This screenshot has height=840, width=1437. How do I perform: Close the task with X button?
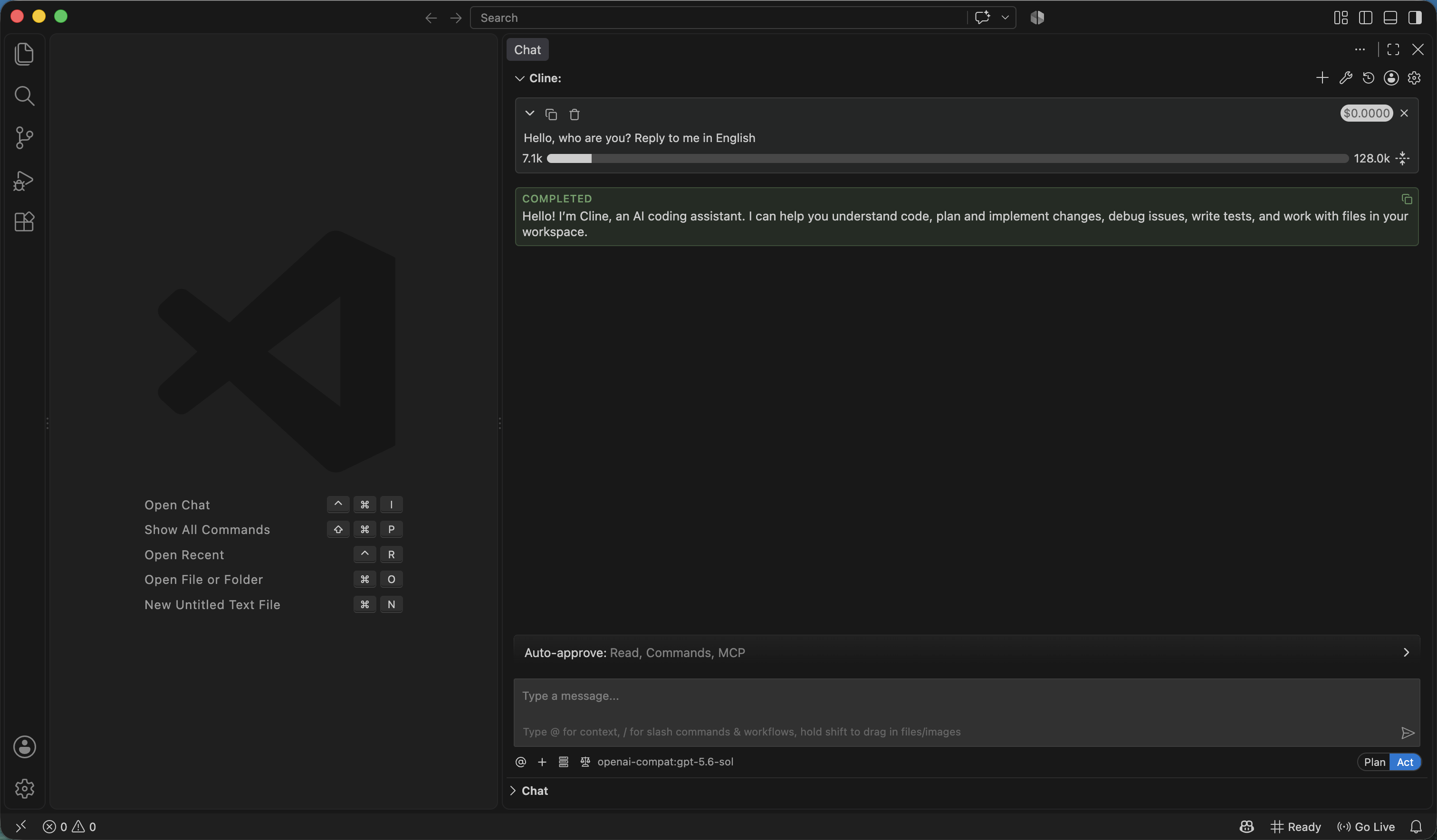coord(1404,114)
